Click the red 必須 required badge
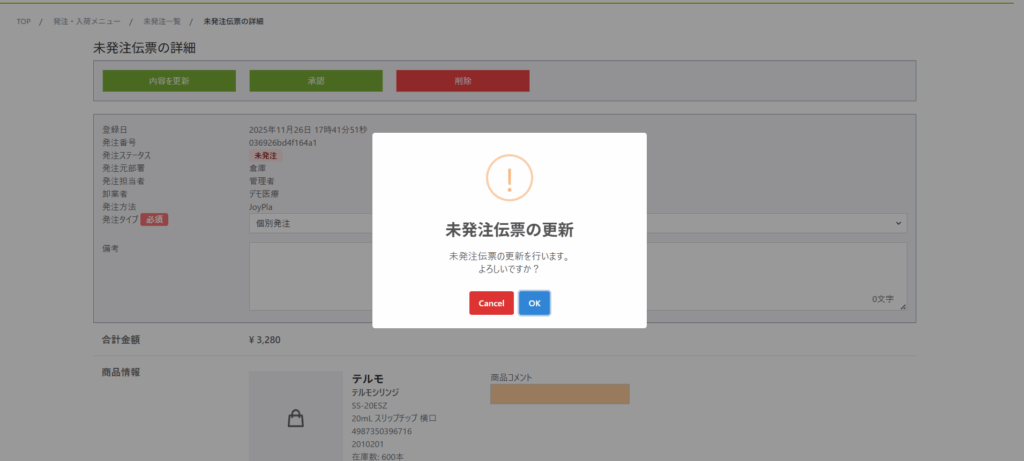Screen dimensions: 1024x461 coord(154,219)
